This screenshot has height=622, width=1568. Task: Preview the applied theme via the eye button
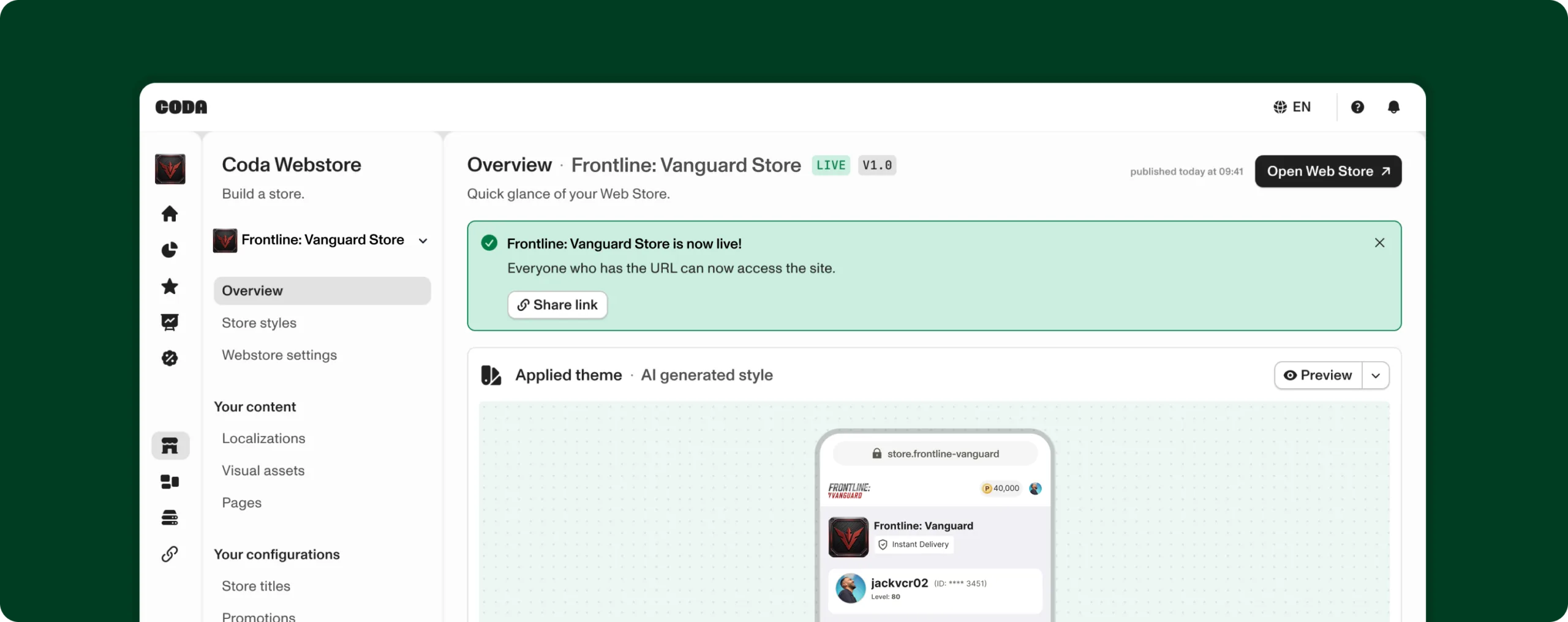pyautogui.click(x=1318, y=375)
